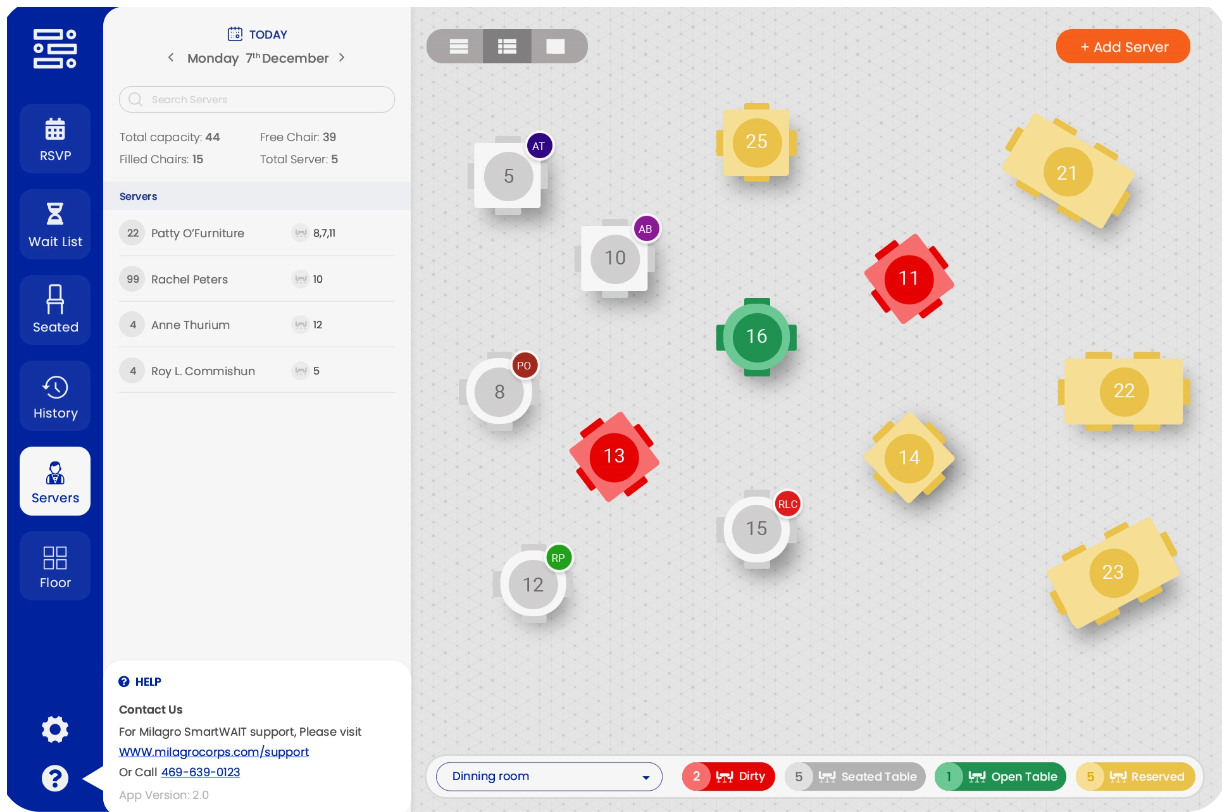This screenshot has width=1227, height=812.
Task: Click the Seated Table legend pill
Action: [x=855, y=776]
